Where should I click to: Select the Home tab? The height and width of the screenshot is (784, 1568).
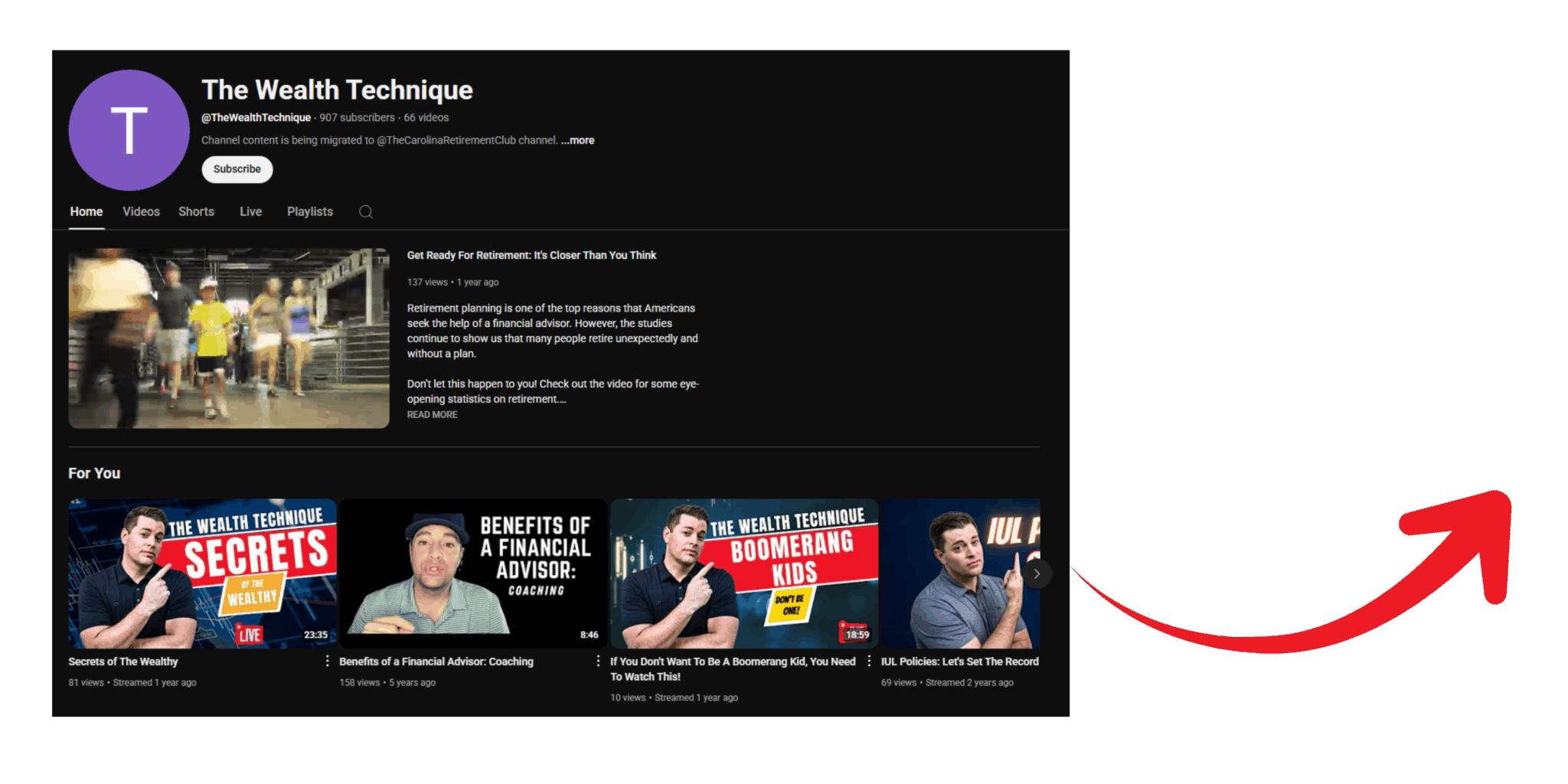pos(87,212)
